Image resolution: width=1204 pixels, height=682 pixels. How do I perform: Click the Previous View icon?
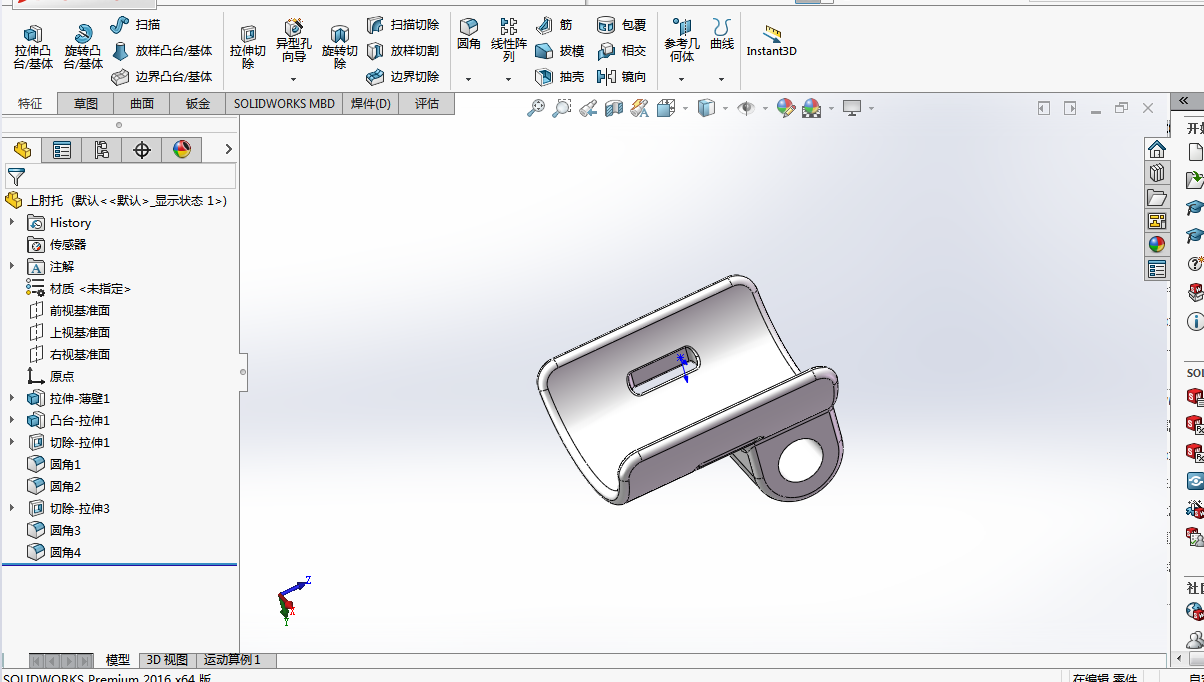click(x=588, y=108)
